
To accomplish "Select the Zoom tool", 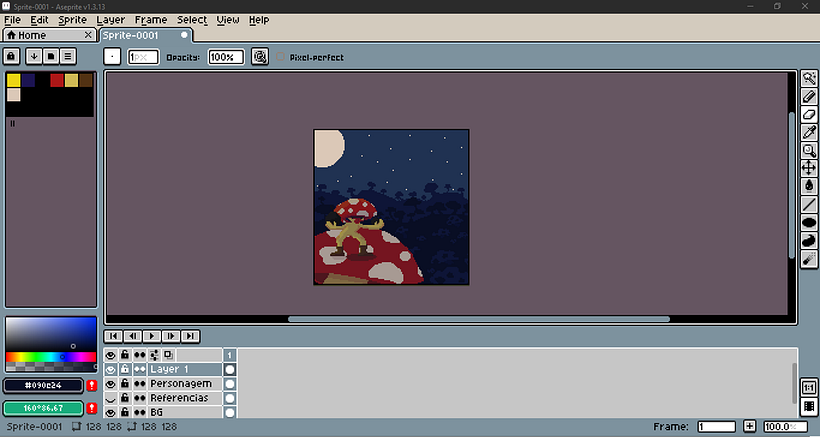I will point(809,151).
